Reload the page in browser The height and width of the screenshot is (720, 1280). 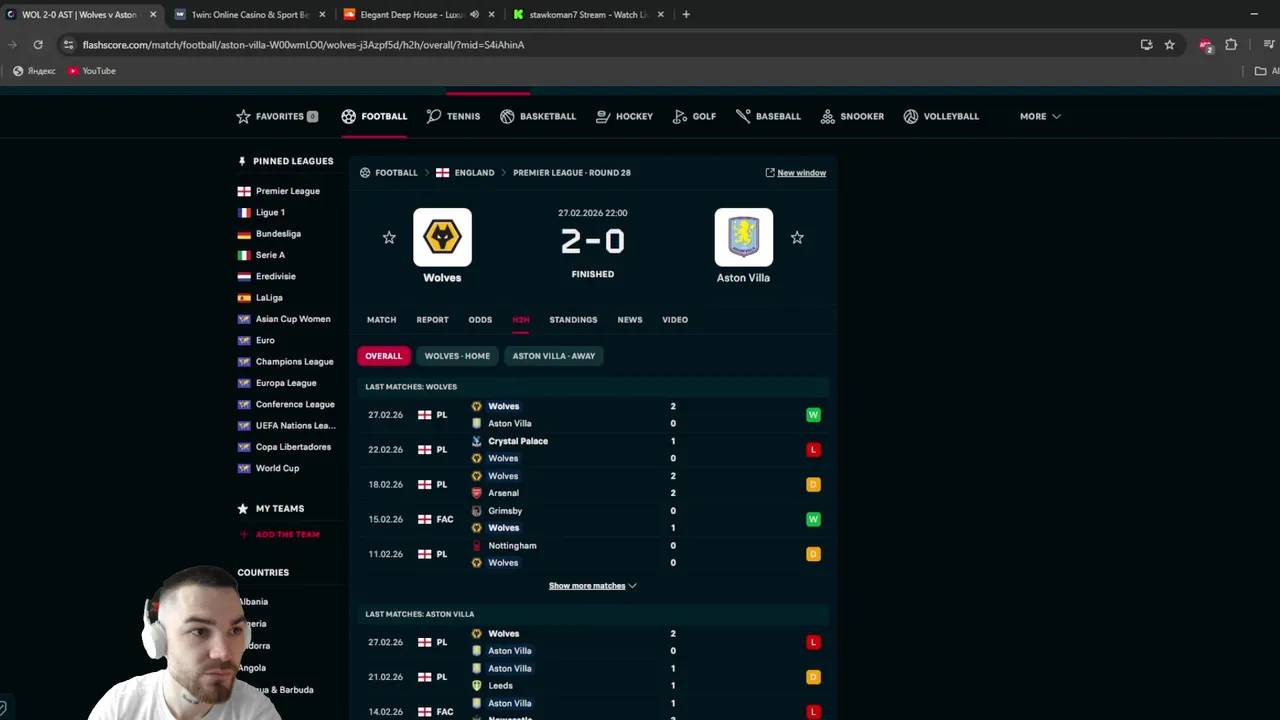[x=38, y=45]
